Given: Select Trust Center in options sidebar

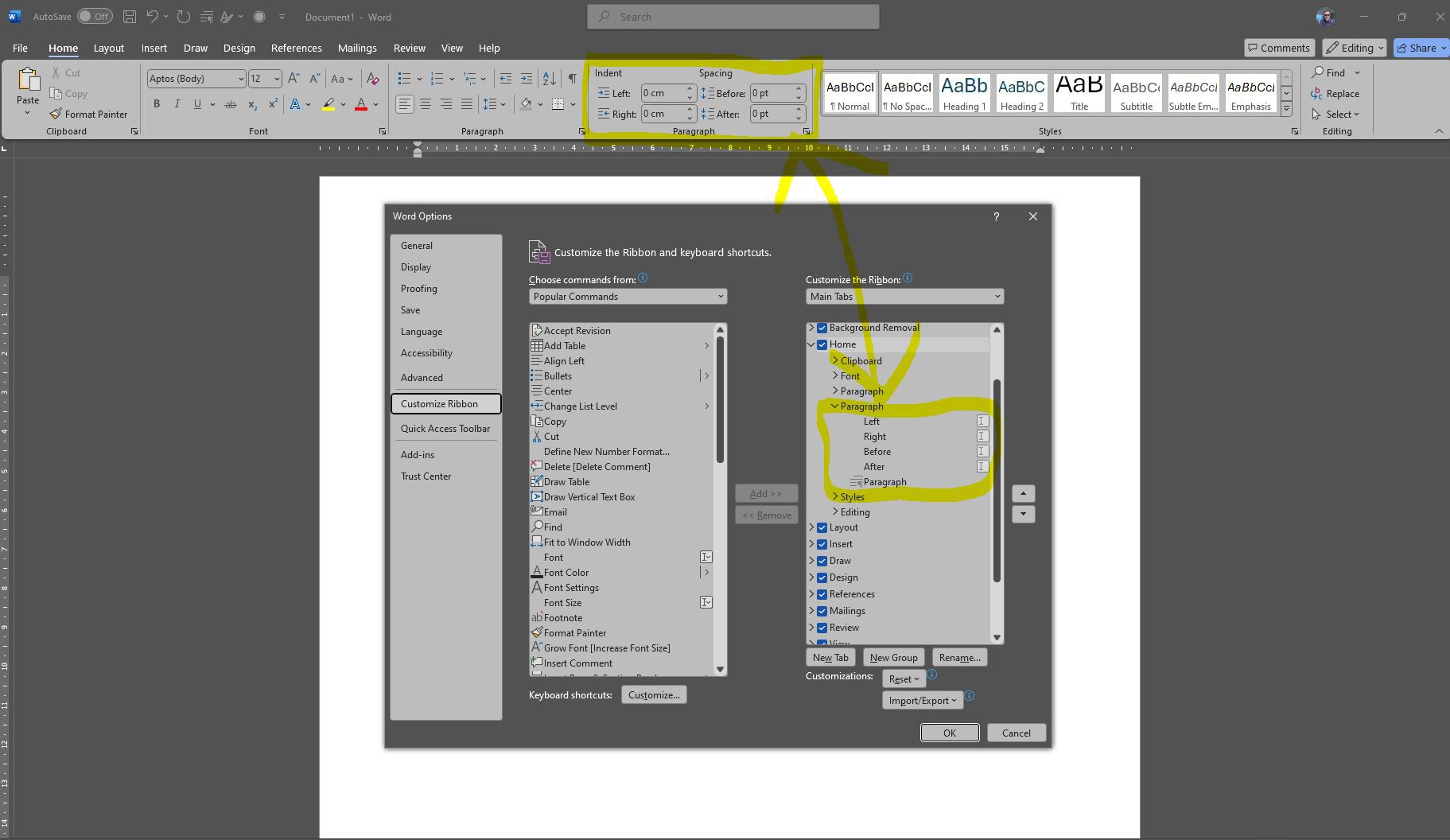Looking at the screenshot, I should [426, 476].
